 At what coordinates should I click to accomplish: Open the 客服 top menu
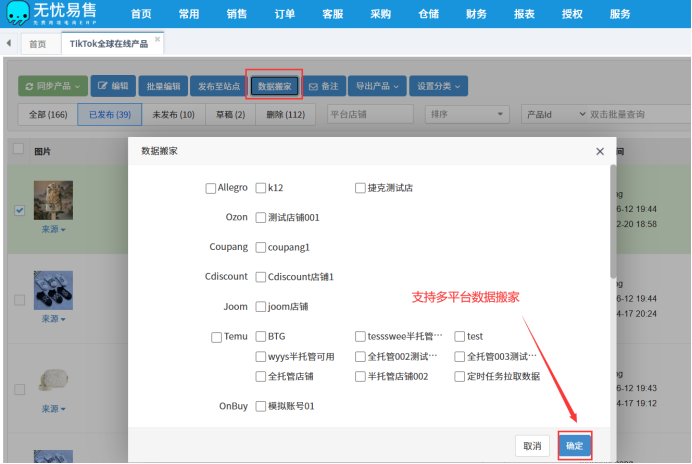point(333,14)
